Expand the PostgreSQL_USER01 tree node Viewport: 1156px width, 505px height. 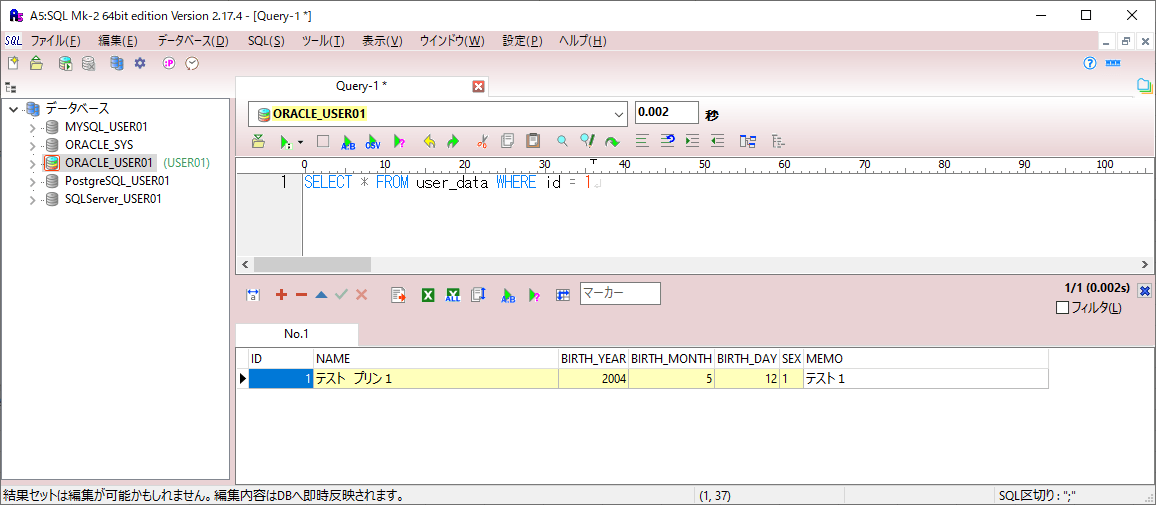(x=32, y=181)
